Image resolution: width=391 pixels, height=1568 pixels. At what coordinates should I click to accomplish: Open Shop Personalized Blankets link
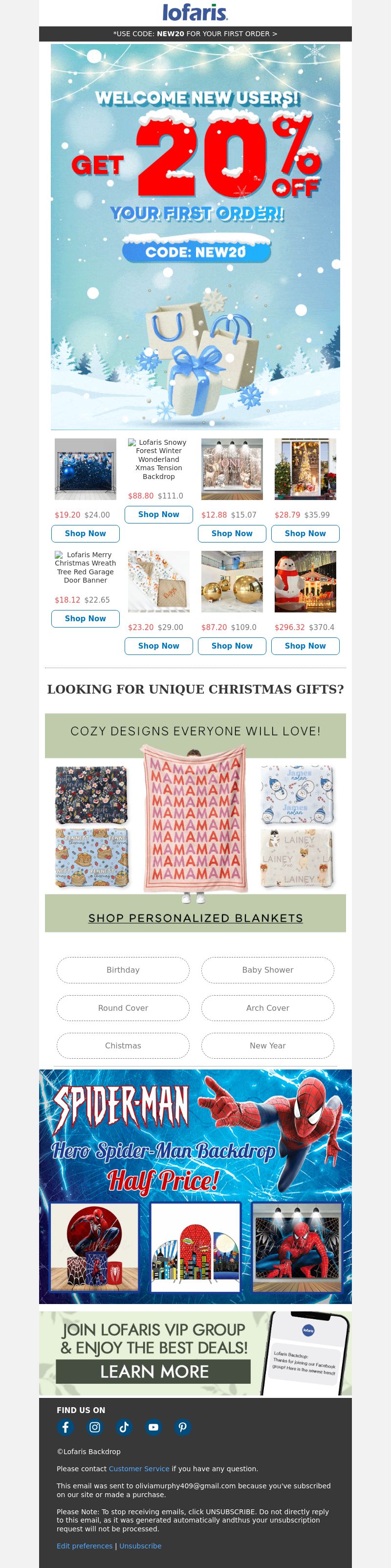[x=195, y=918]
